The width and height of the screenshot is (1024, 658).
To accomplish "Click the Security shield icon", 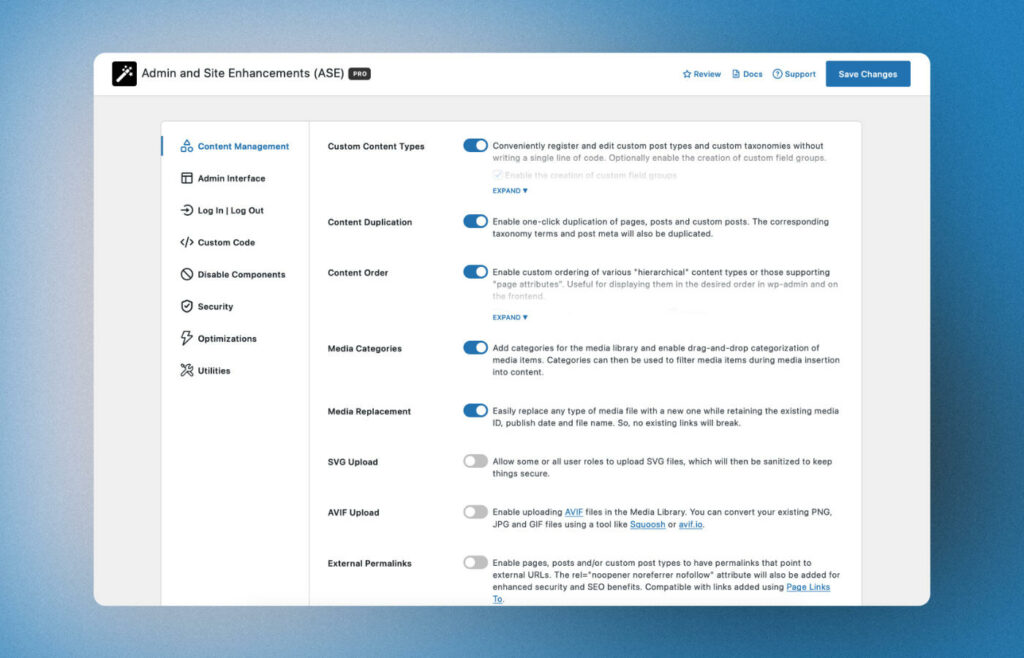I will (x=184, y=306).
